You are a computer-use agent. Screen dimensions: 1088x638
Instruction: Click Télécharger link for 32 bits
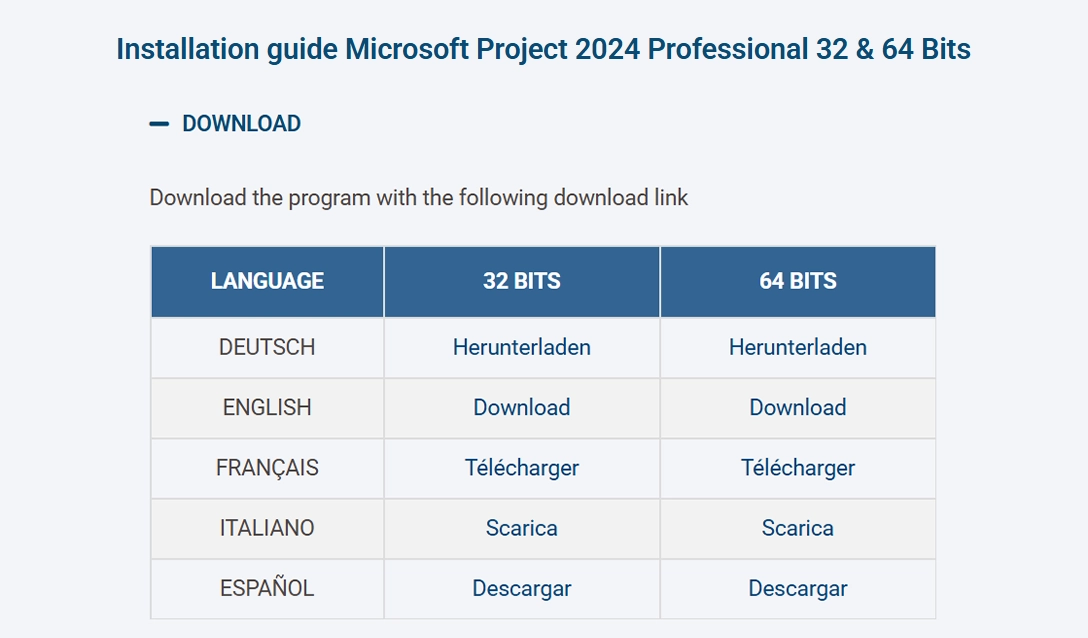pos(521,467)
